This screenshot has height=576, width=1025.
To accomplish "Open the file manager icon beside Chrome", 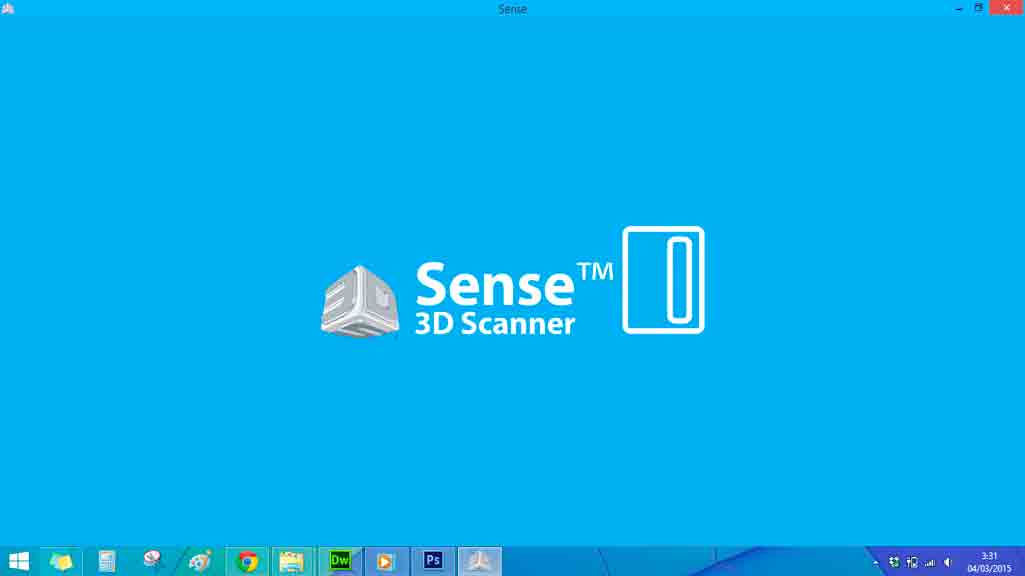I will (292, 561).
